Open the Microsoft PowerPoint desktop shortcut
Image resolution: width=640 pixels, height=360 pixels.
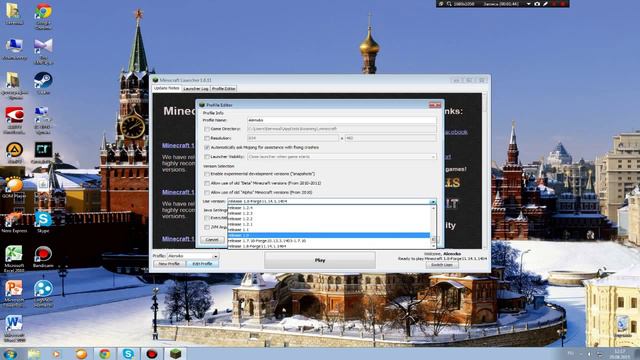point(14,293)
